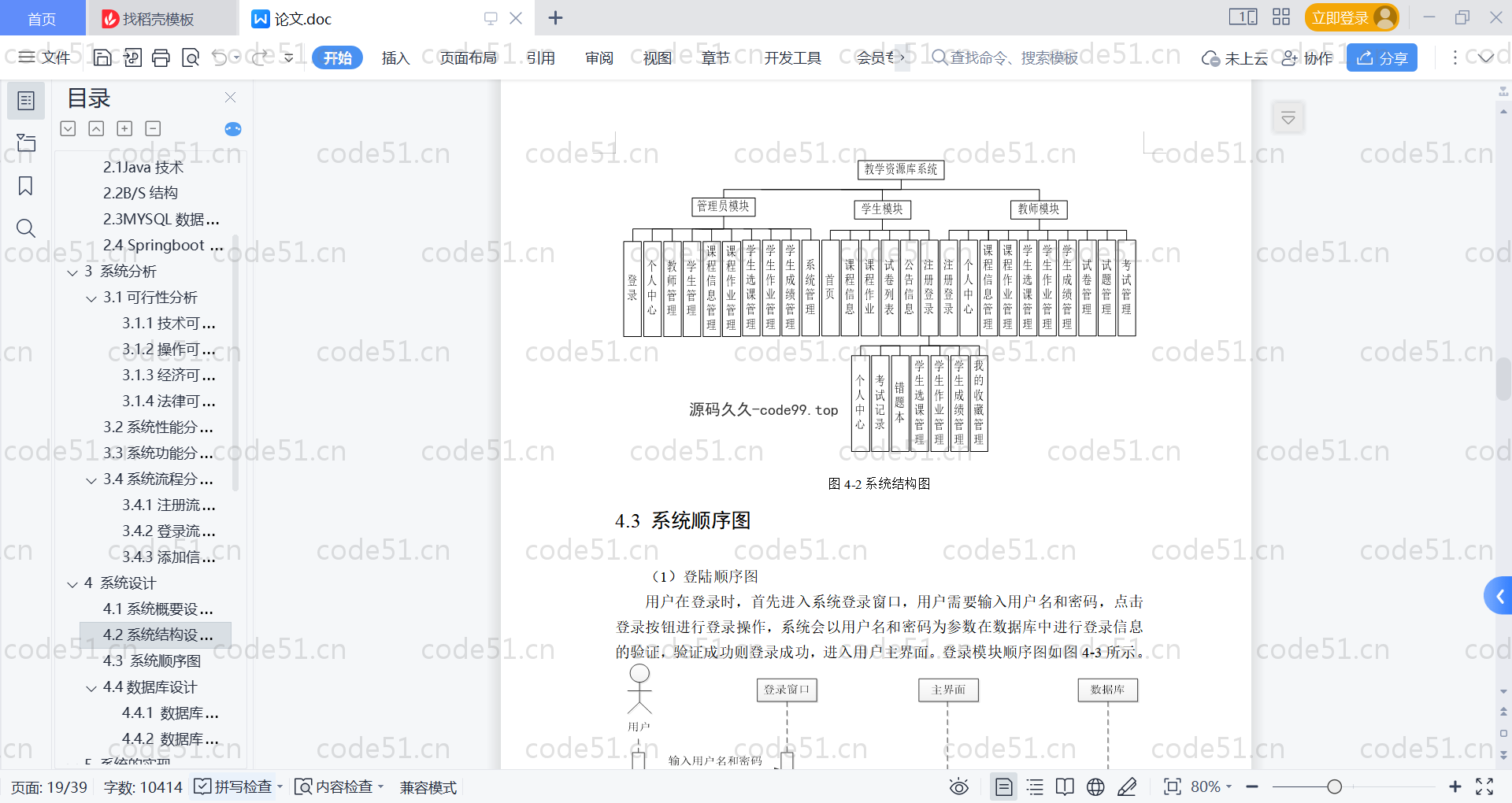Viewport: 1512px width, 803px height.
Task: Click the 查找命令、搜索模板 search field
Action: [x=1006, y=57]
